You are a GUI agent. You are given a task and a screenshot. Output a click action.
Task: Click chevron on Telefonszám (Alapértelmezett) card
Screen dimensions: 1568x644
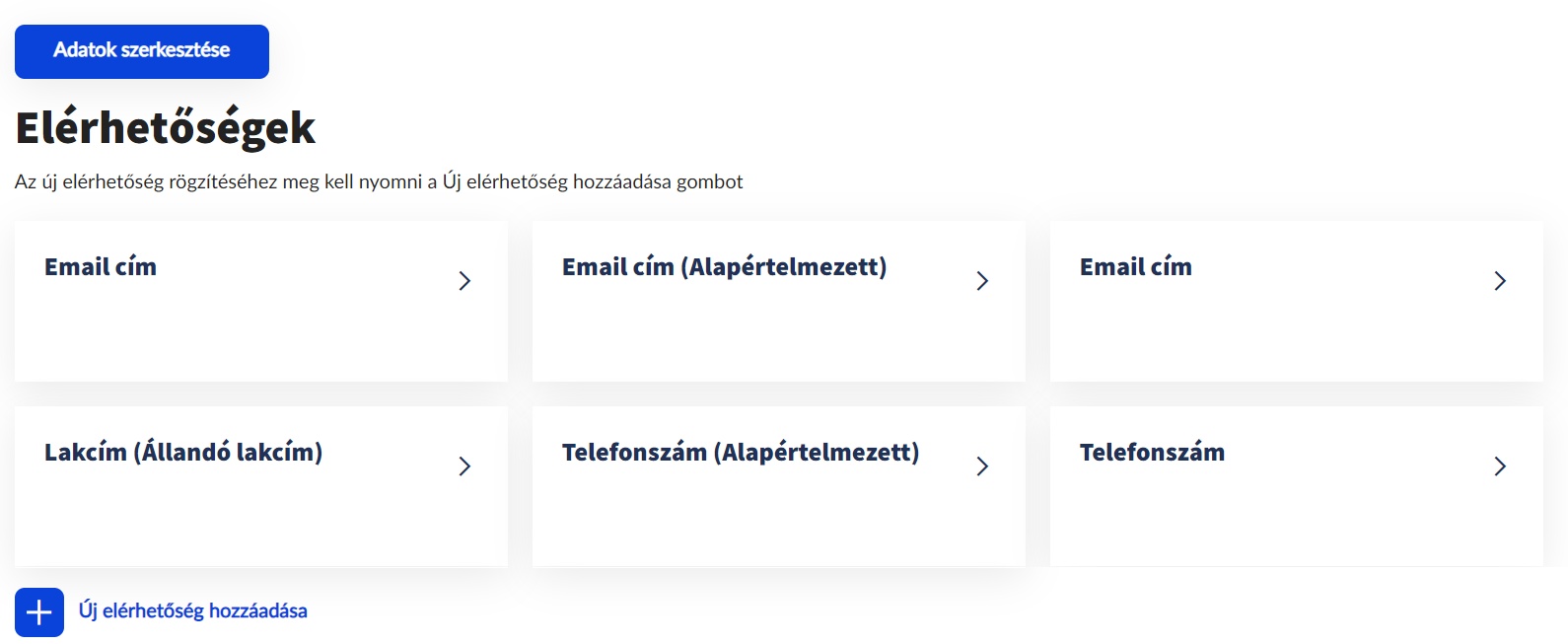(982, 466)
